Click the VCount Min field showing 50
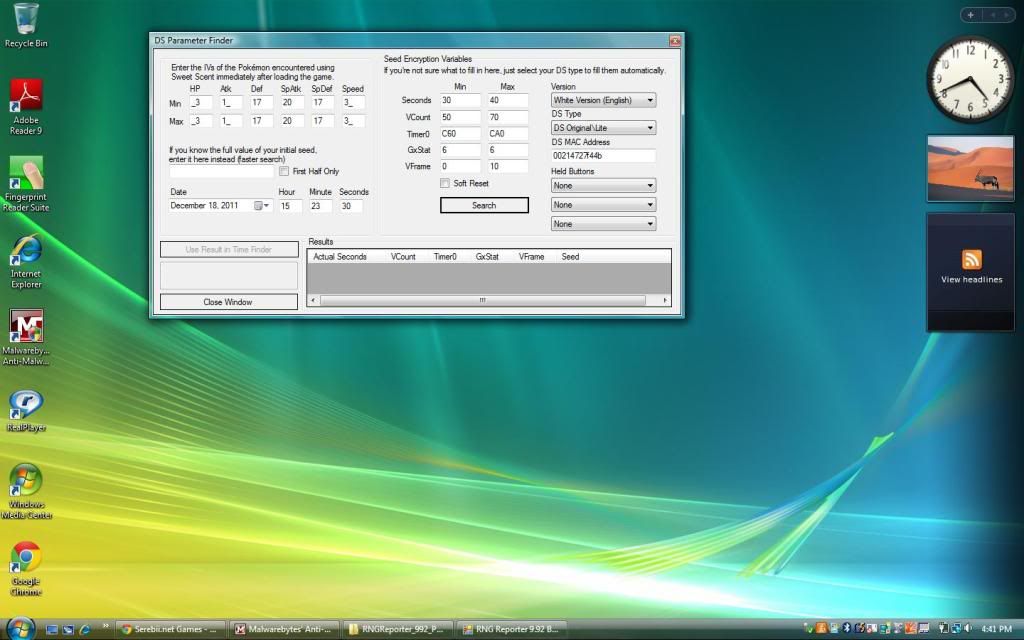Screen dimensions: 1024x640 [x=460, y=117]
